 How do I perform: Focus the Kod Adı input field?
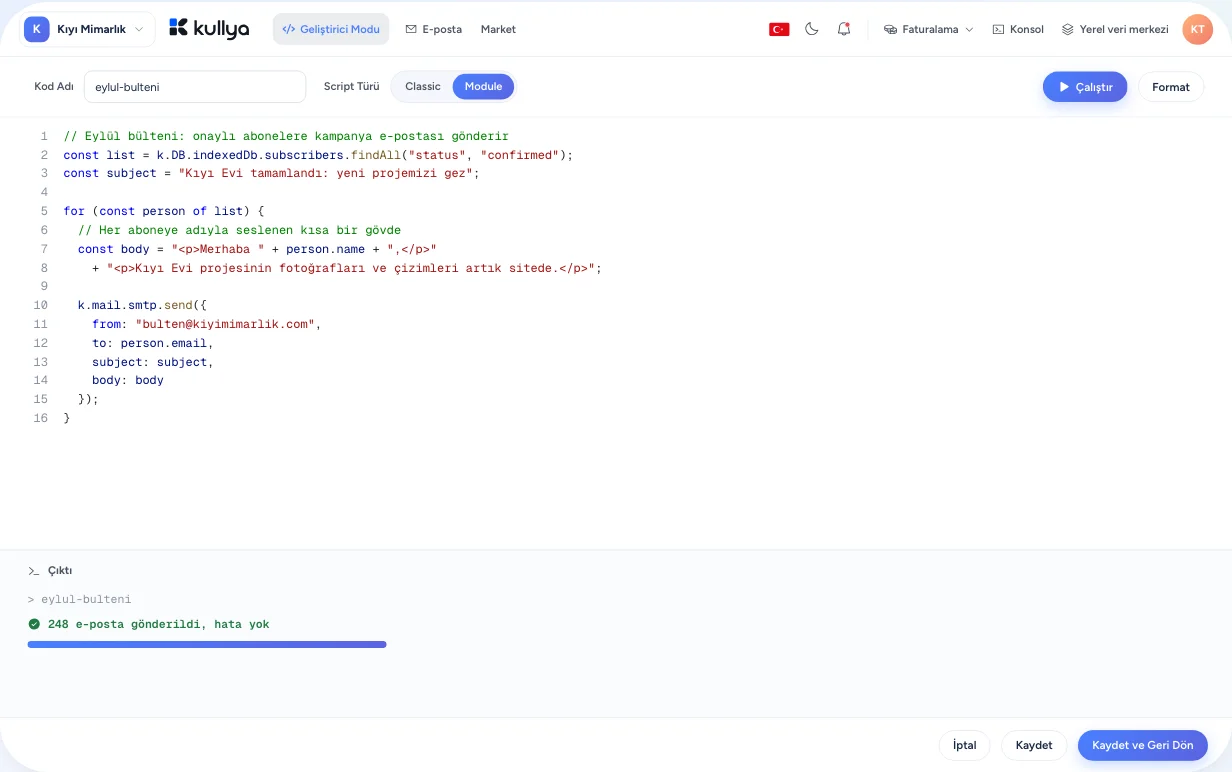(x=195, y=87)
